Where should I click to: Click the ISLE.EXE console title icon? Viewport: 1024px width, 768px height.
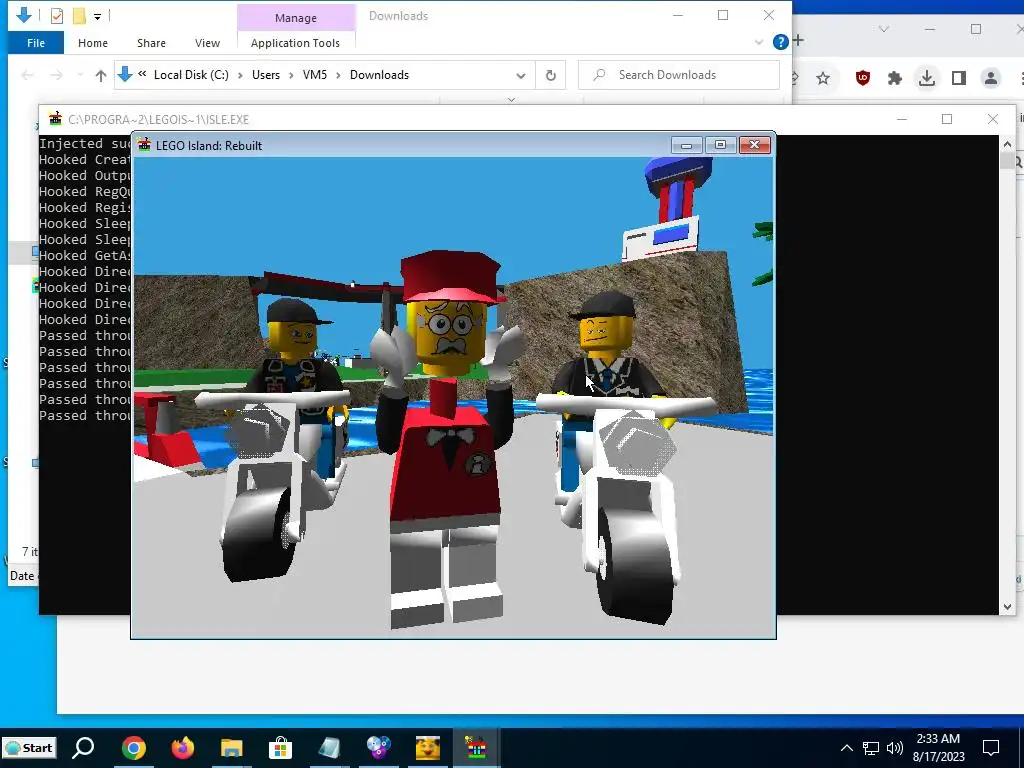click(56, 119)
